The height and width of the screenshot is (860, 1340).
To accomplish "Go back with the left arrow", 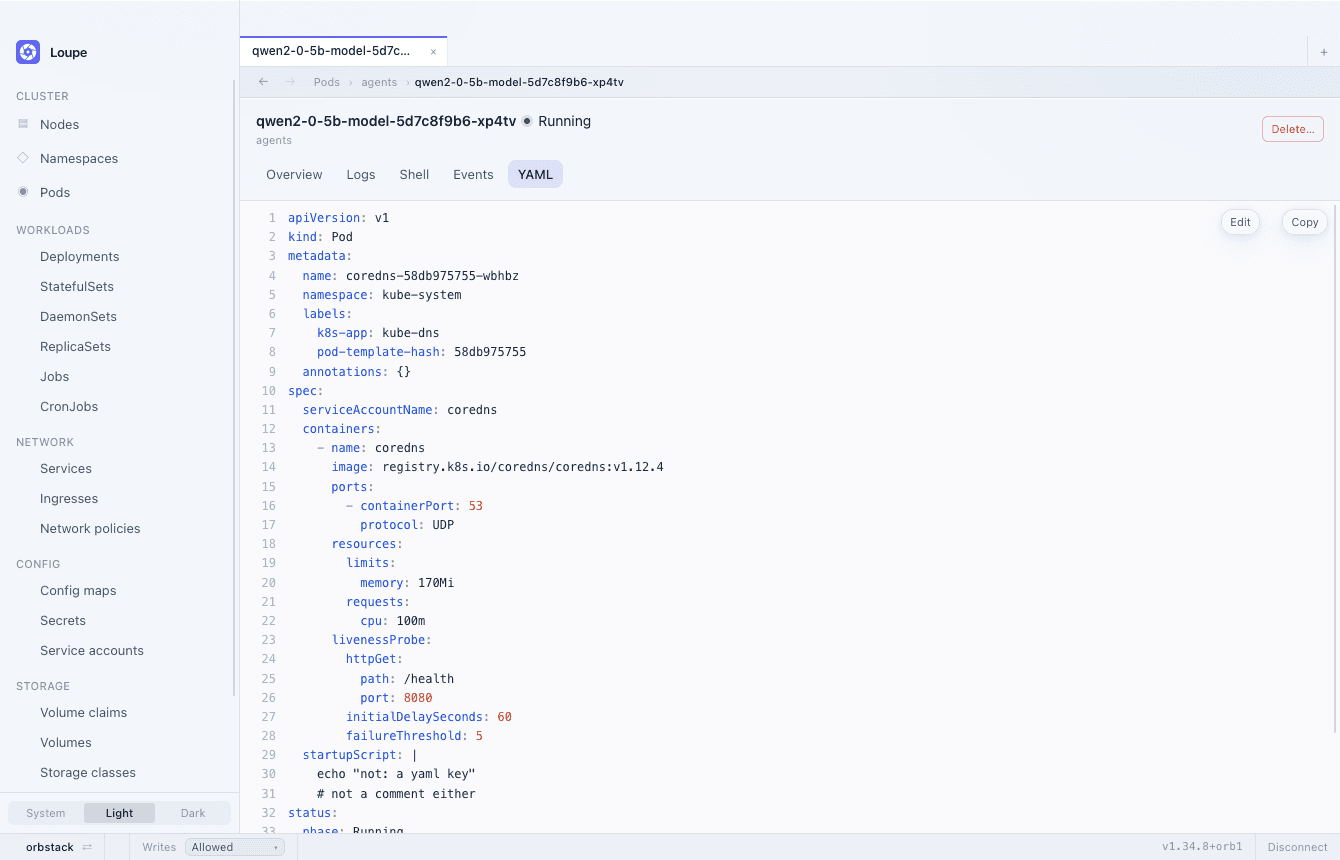I will click(x=264, y=82).
